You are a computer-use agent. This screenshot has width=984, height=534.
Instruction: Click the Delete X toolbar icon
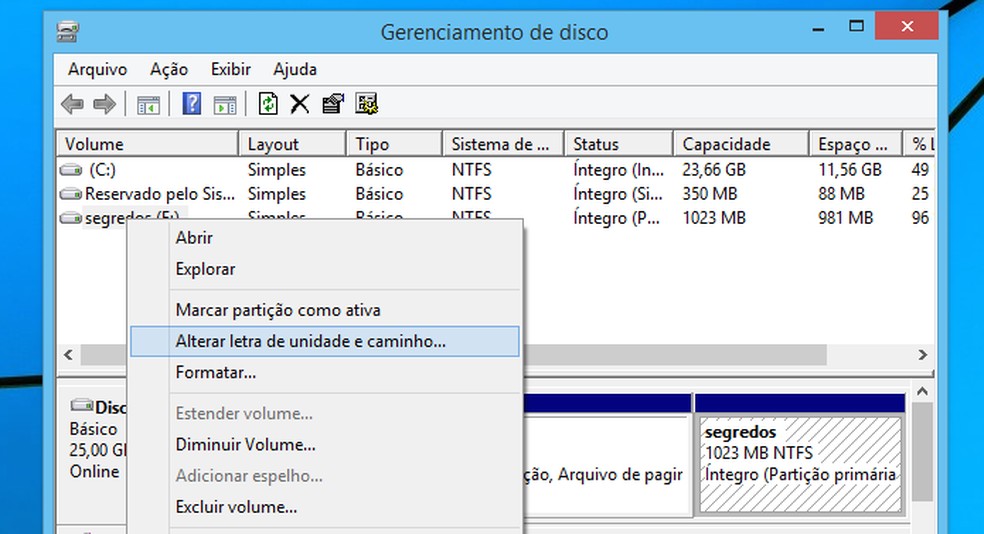point(300,104)
